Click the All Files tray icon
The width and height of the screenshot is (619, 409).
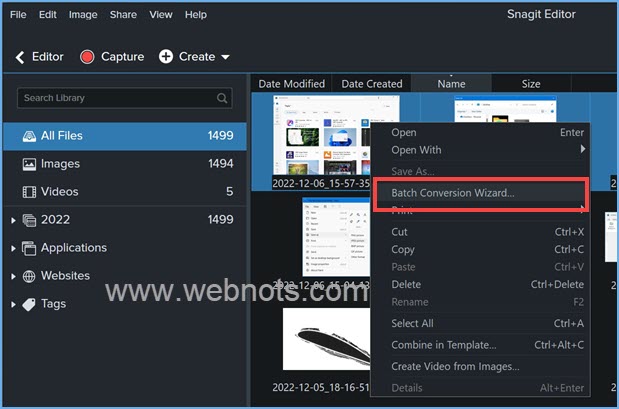(x=29, y=136)
